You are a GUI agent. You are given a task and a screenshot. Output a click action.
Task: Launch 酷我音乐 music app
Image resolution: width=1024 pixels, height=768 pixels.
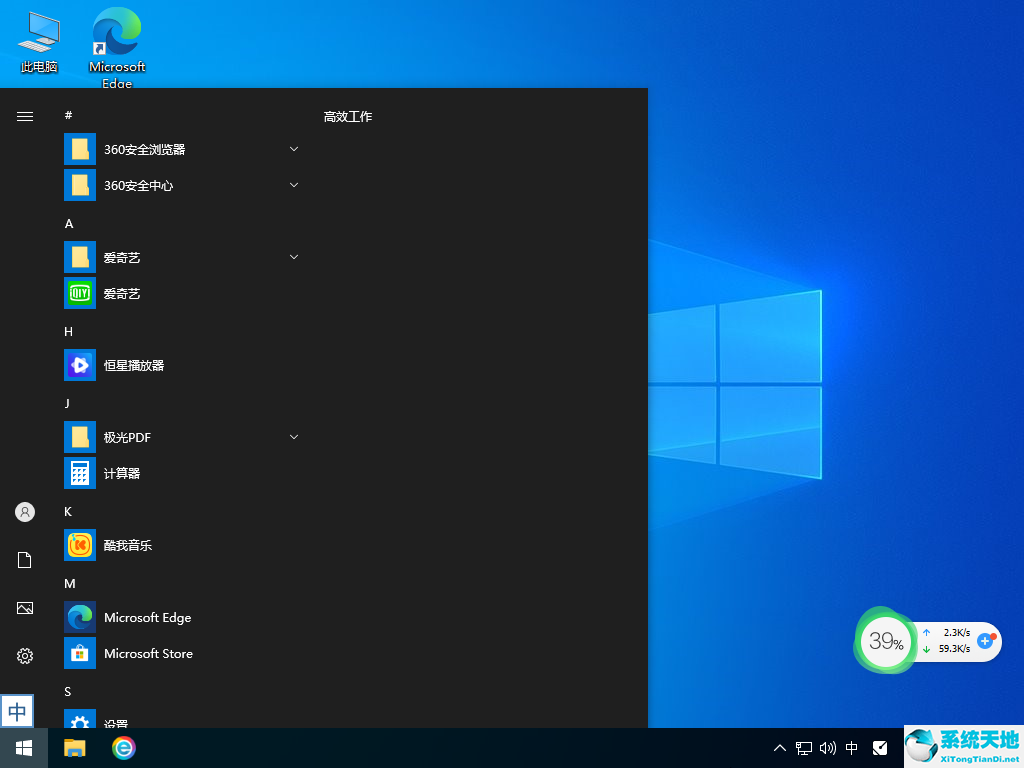coord(80,546)
